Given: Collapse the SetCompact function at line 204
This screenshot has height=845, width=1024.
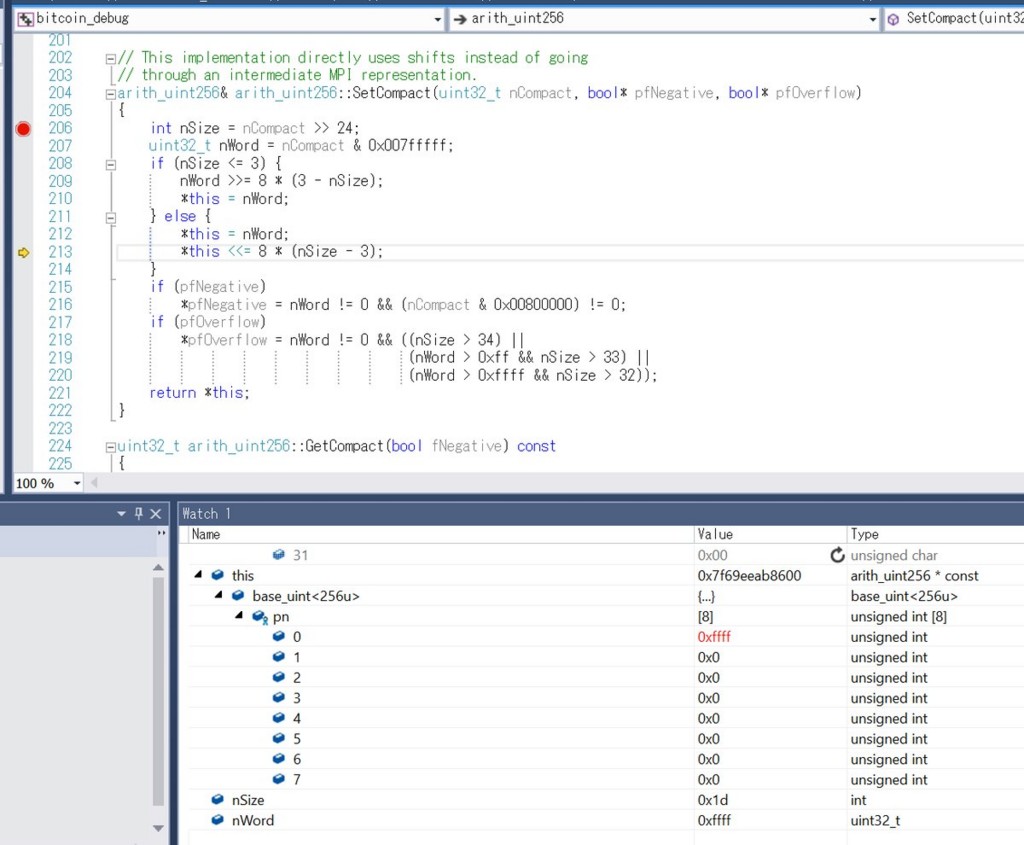Looking at the screenshot, I should click(x=110, y=94).
